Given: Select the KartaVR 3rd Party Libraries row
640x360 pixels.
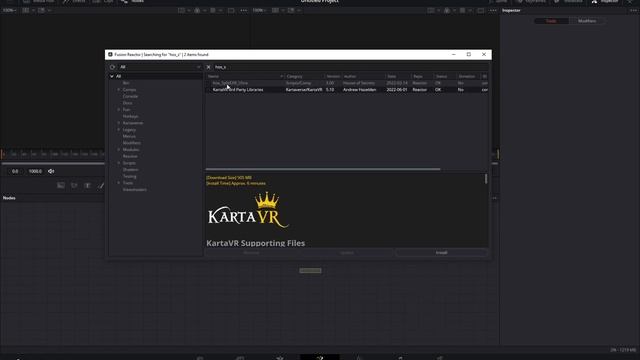Looking at the screenshot, I should [x=347, y=90].
